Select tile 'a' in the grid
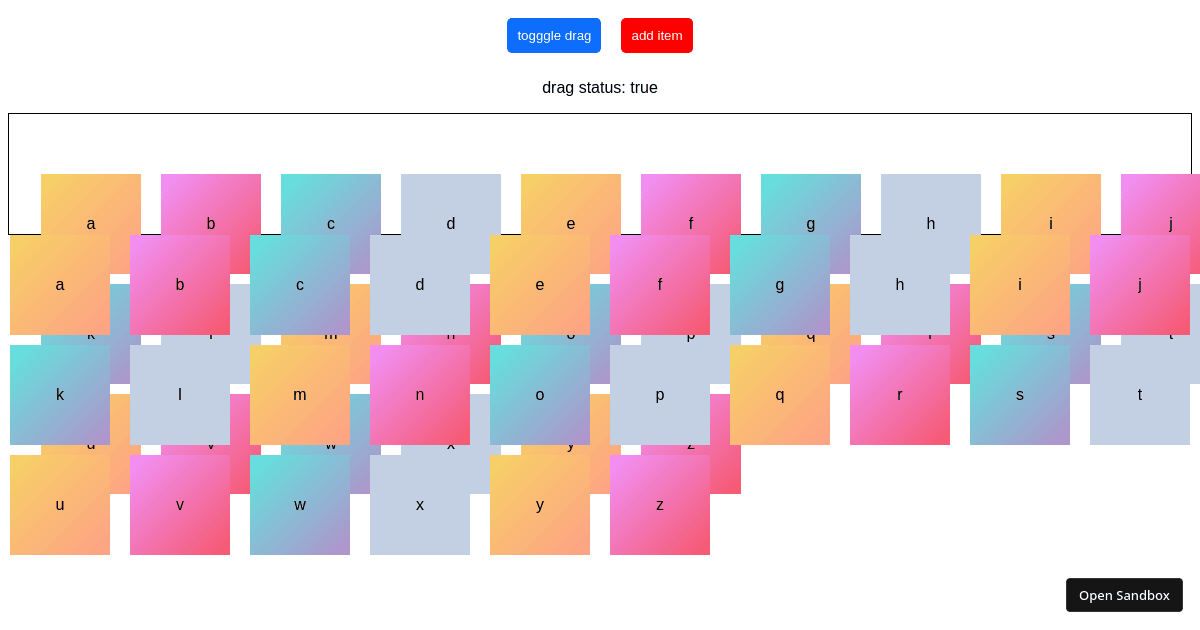Screen dimensions: 1200x630 click(x=60, y=285)
